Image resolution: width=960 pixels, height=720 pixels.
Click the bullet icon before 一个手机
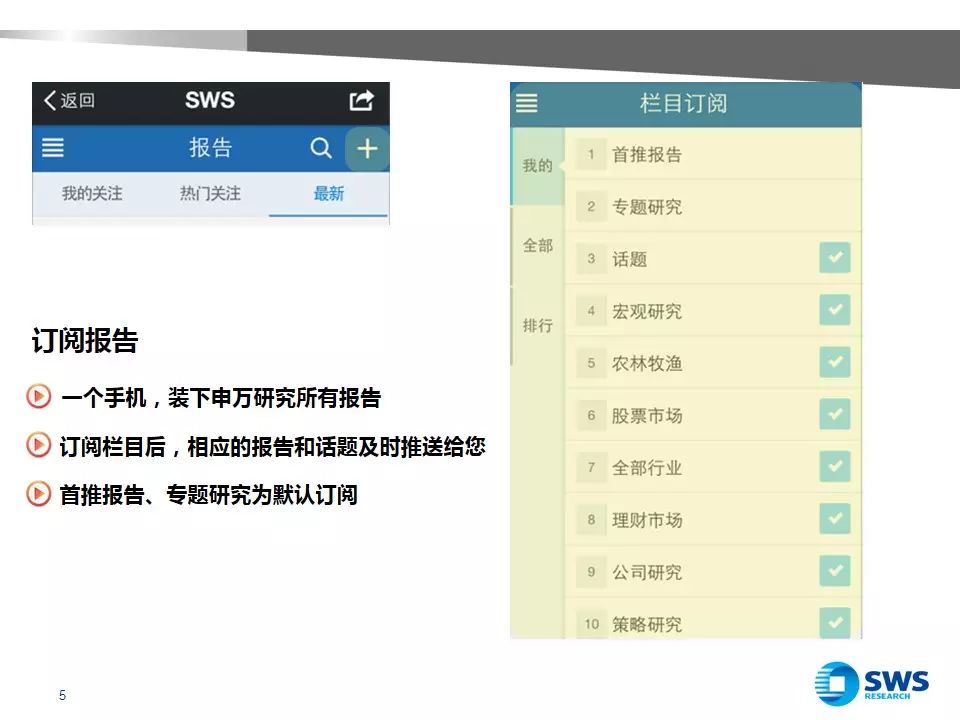(38, 396)
